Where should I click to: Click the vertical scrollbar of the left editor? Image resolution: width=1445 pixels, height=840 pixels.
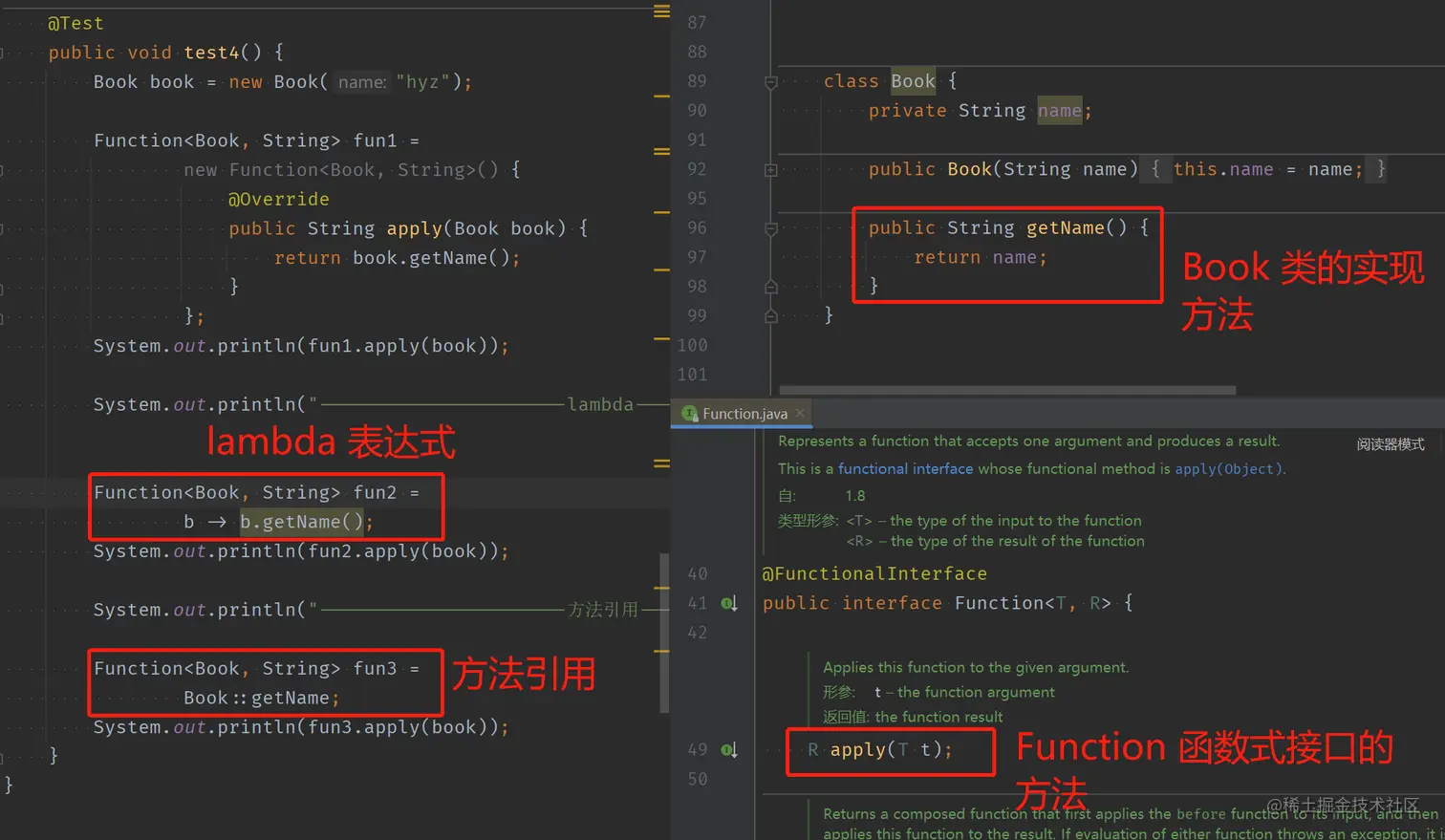click(663, 632)
